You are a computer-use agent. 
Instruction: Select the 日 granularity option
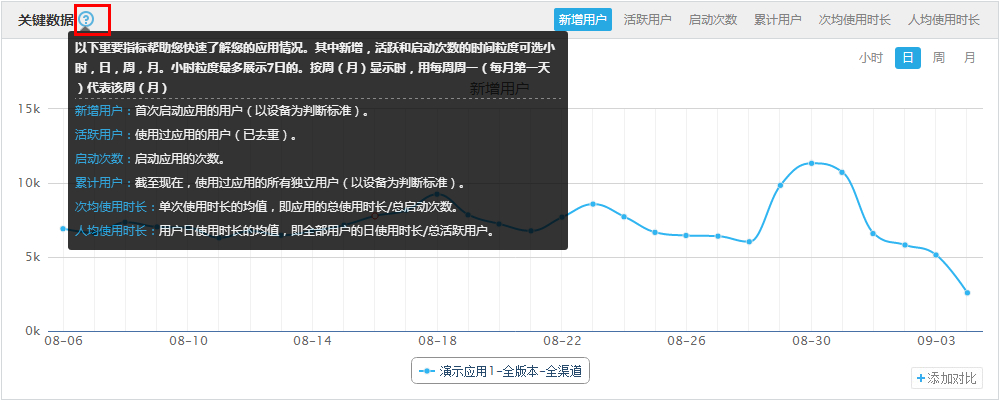908,58
